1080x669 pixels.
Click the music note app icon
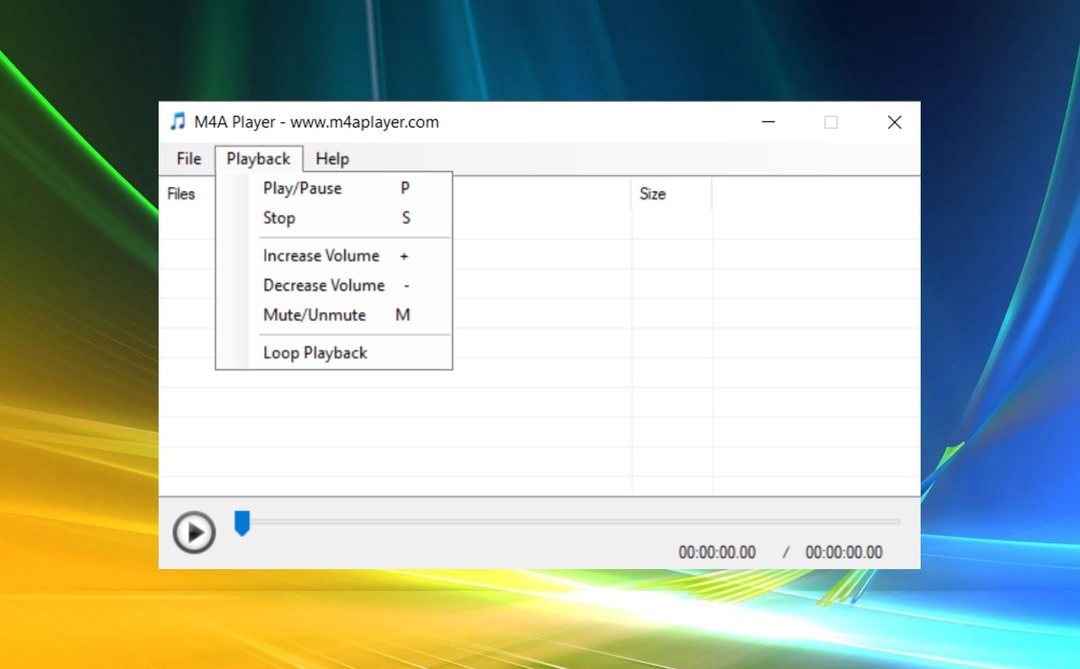(178, 122)
